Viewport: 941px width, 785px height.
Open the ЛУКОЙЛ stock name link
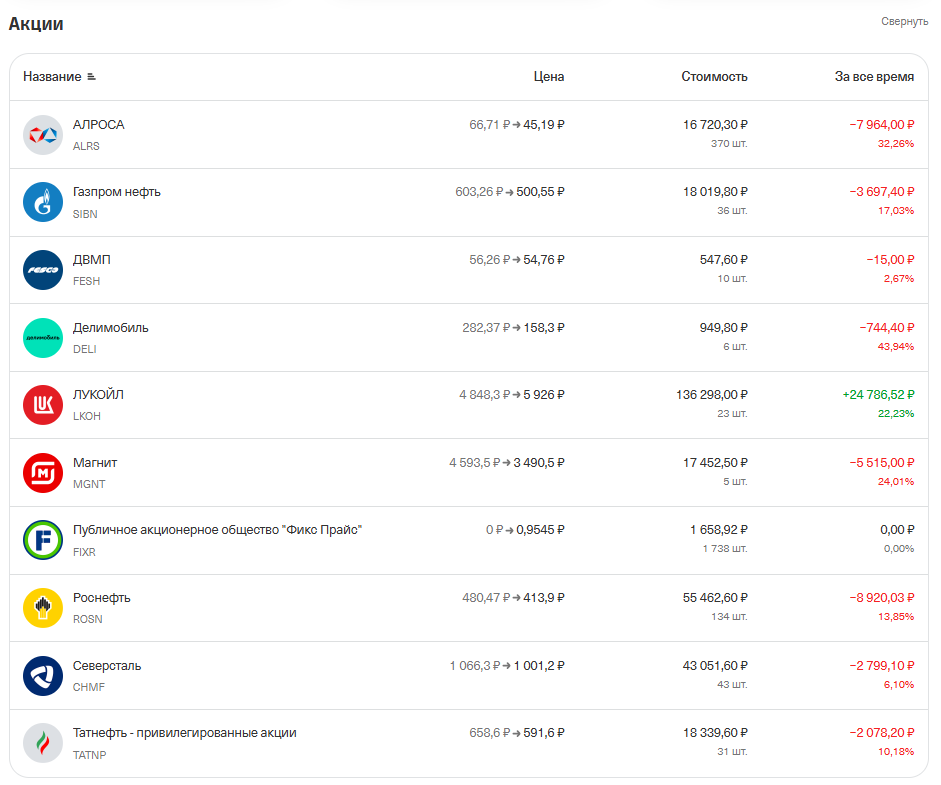pos(98,395)
